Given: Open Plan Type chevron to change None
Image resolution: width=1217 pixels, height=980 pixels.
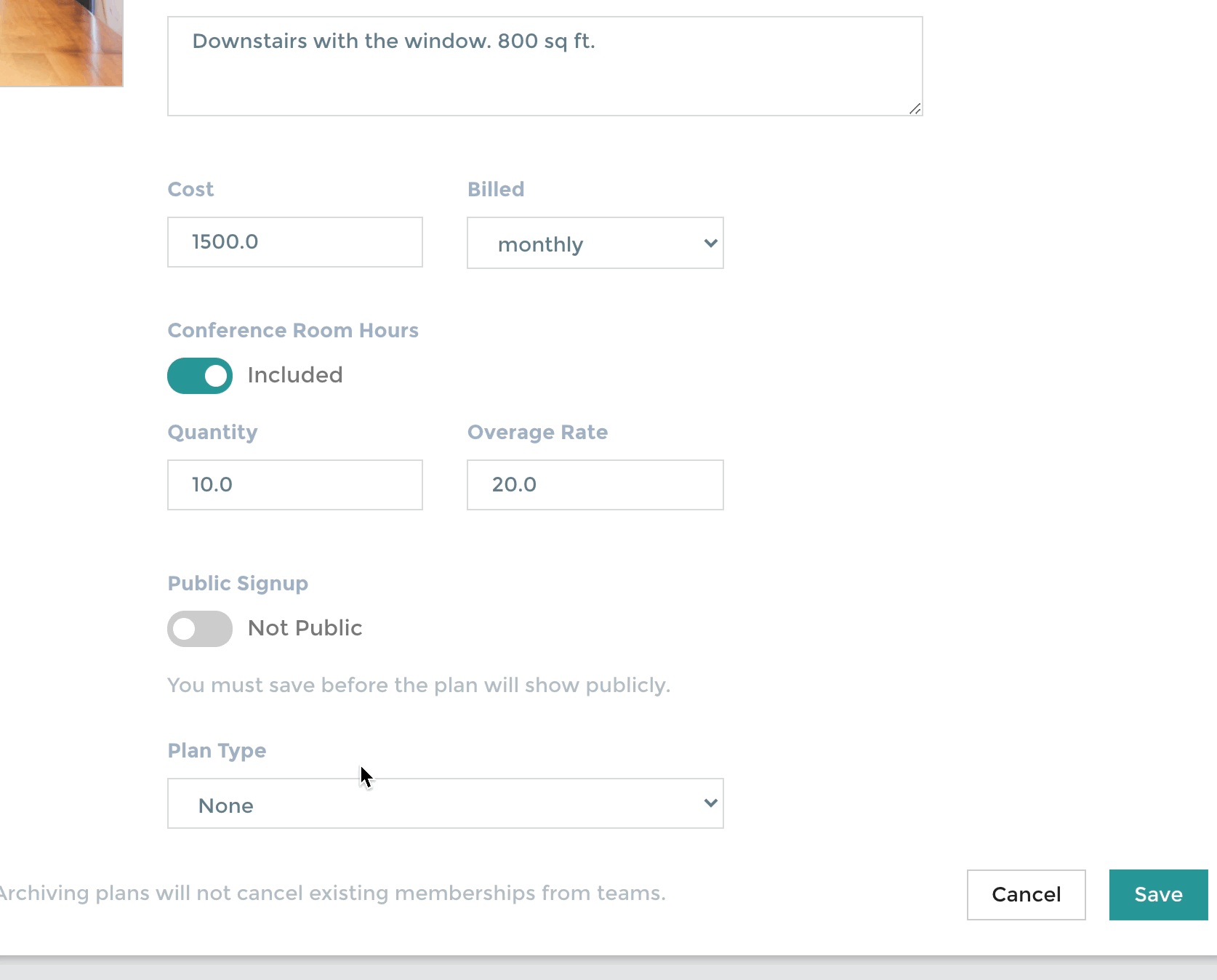Looking at the screenshot, I should point(710,803).
